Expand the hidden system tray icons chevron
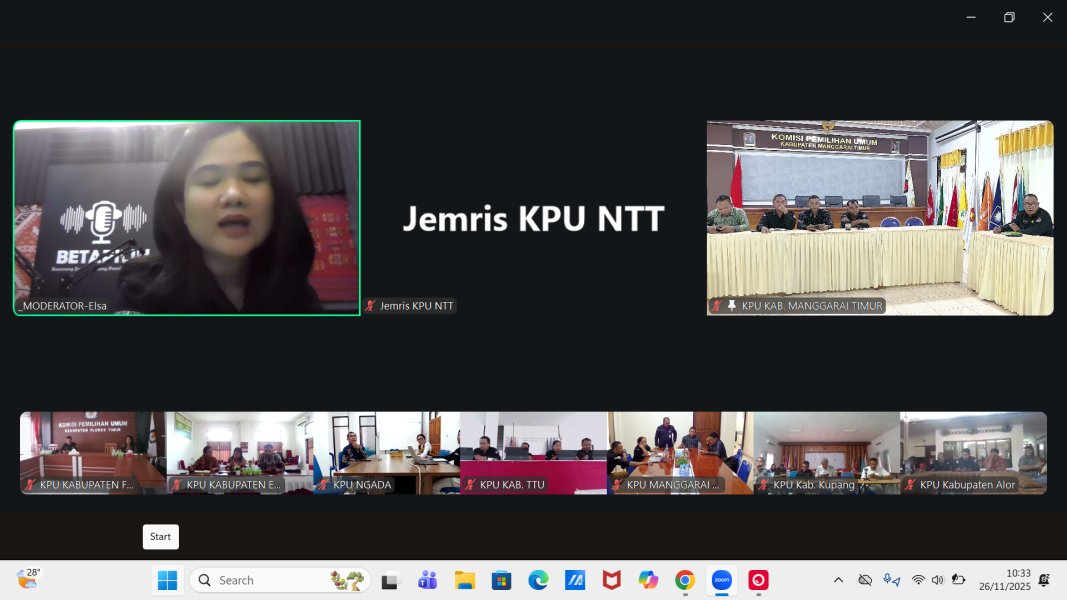Viewport: 1067px width, 600px height. [838, 580]
